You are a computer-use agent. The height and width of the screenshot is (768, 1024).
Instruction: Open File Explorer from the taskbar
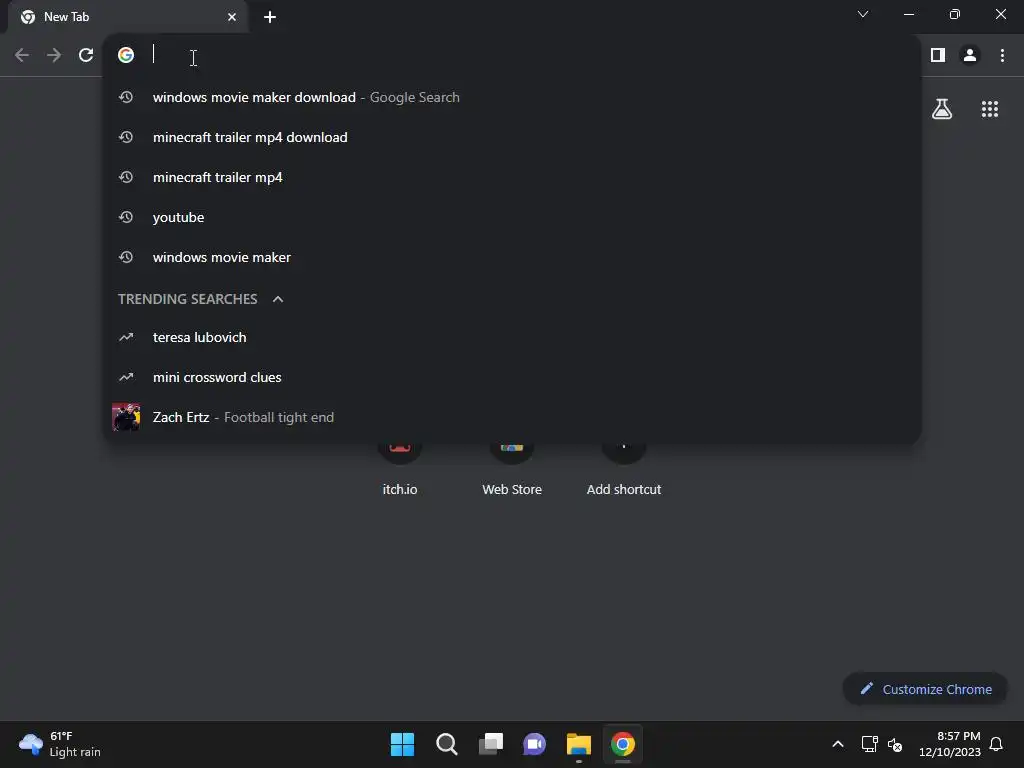coord(579,744)
